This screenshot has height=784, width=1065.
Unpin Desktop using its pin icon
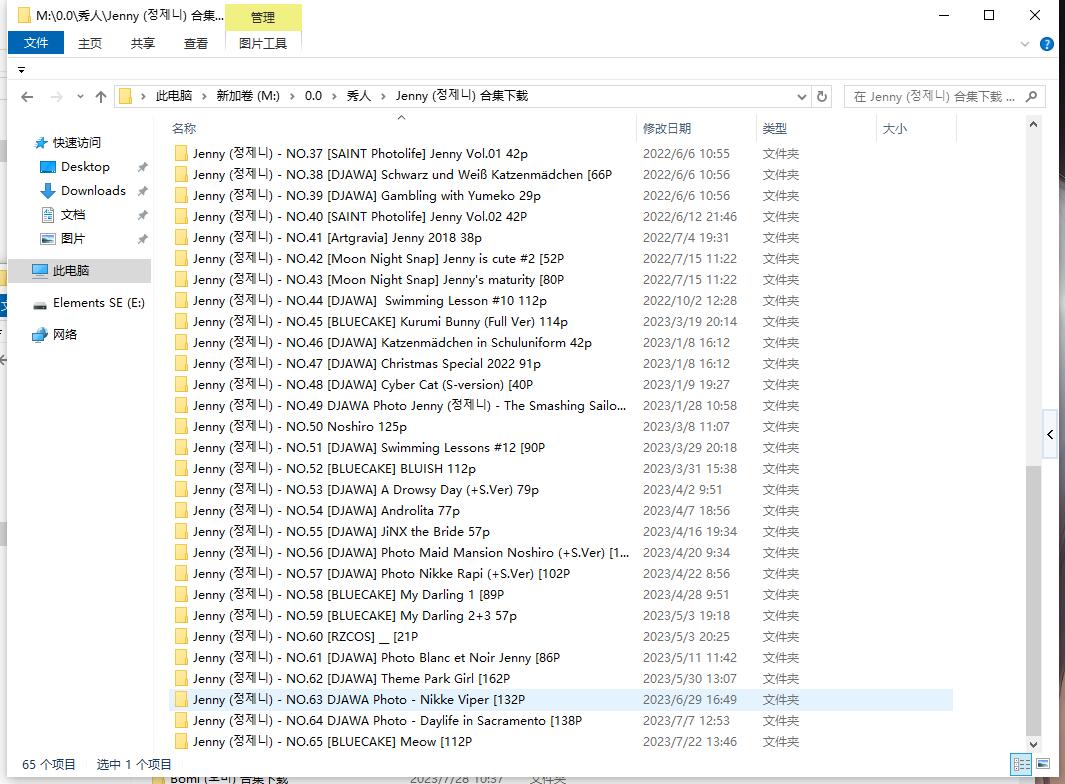[x=143, y=167]
